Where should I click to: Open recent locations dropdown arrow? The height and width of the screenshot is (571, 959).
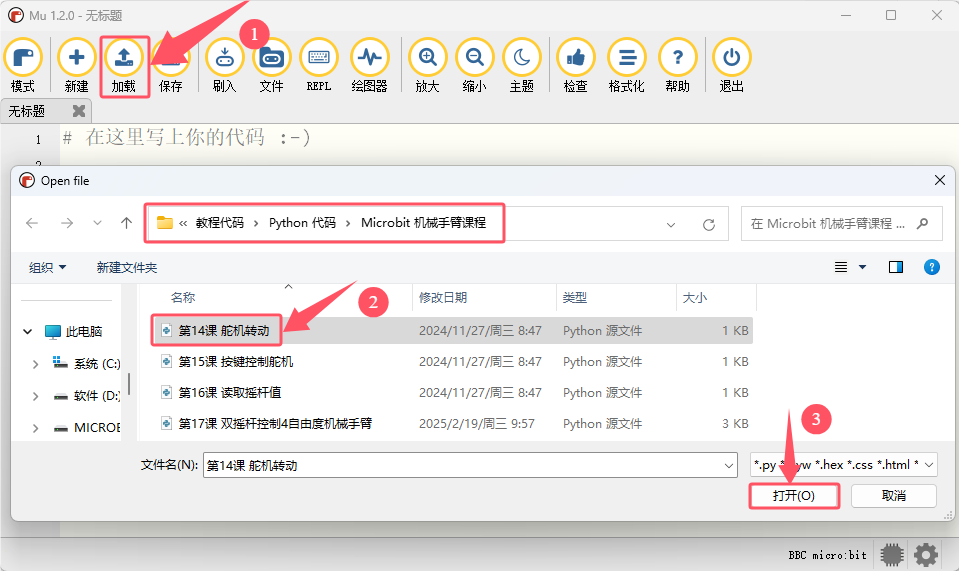tap(97, 223)
